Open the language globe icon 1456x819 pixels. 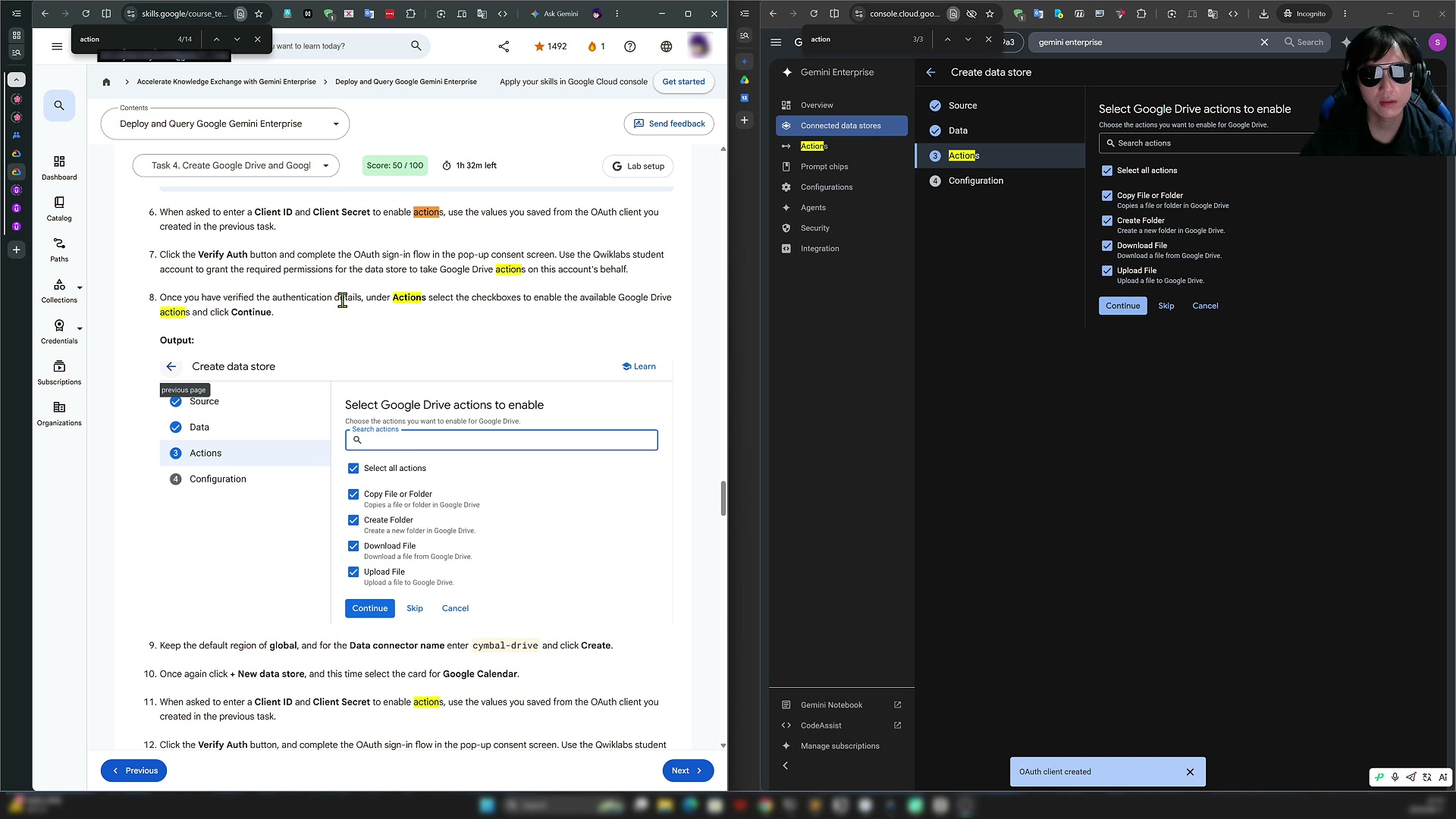666,46
